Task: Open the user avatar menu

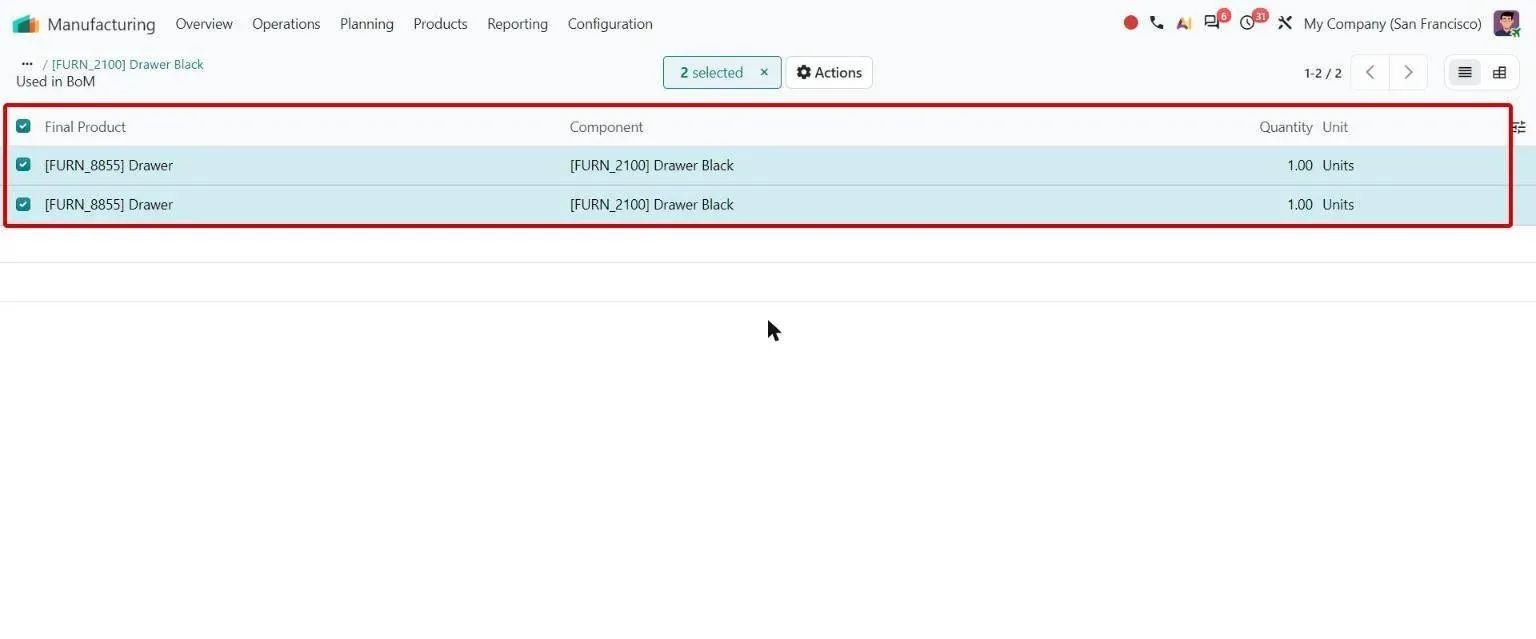Action: [1506, 23]
